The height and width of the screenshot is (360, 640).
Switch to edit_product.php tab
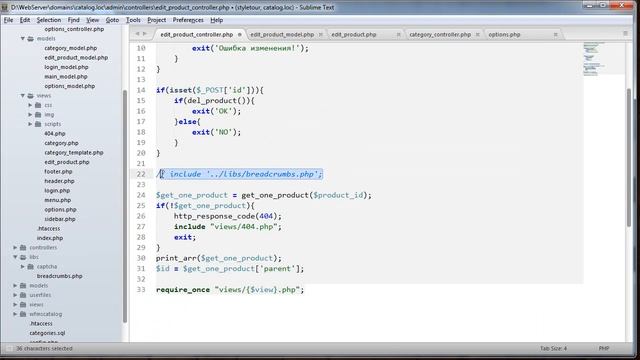coord(353,35)
